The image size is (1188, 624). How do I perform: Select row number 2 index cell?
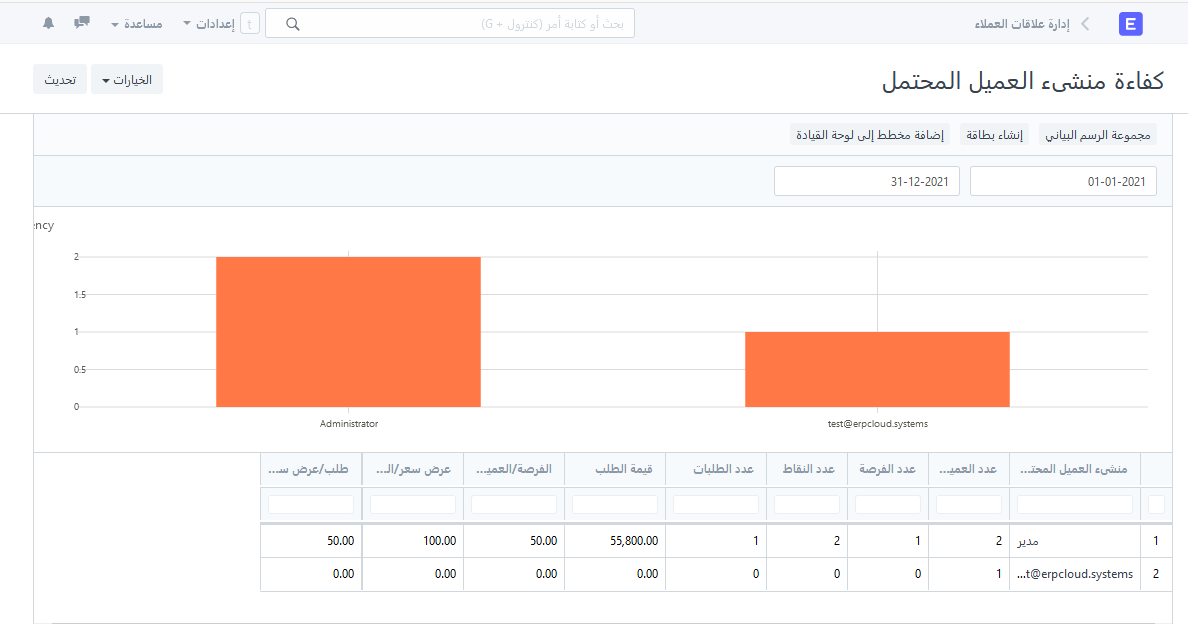[x=1156, y=574]
